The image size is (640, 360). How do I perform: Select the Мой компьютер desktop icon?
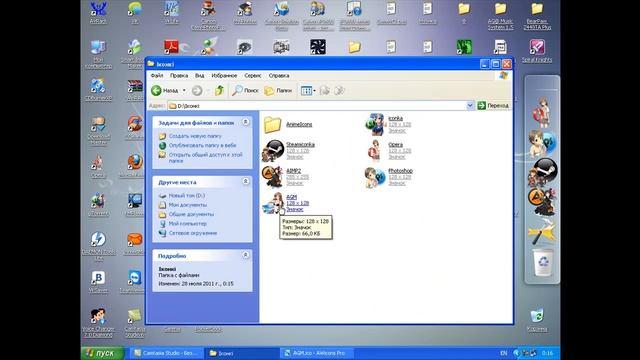[98, 54]
